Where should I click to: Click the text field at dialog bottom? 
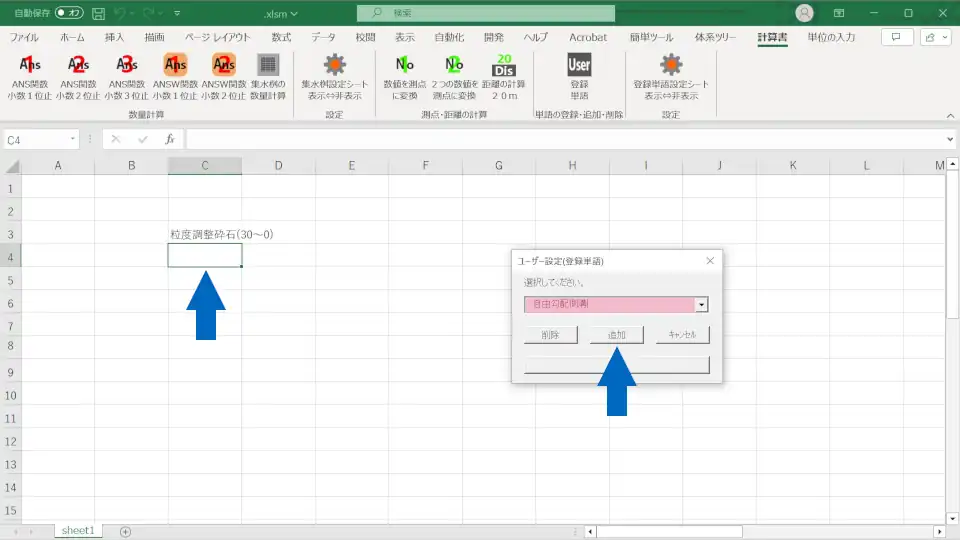[x=617, y=366]
